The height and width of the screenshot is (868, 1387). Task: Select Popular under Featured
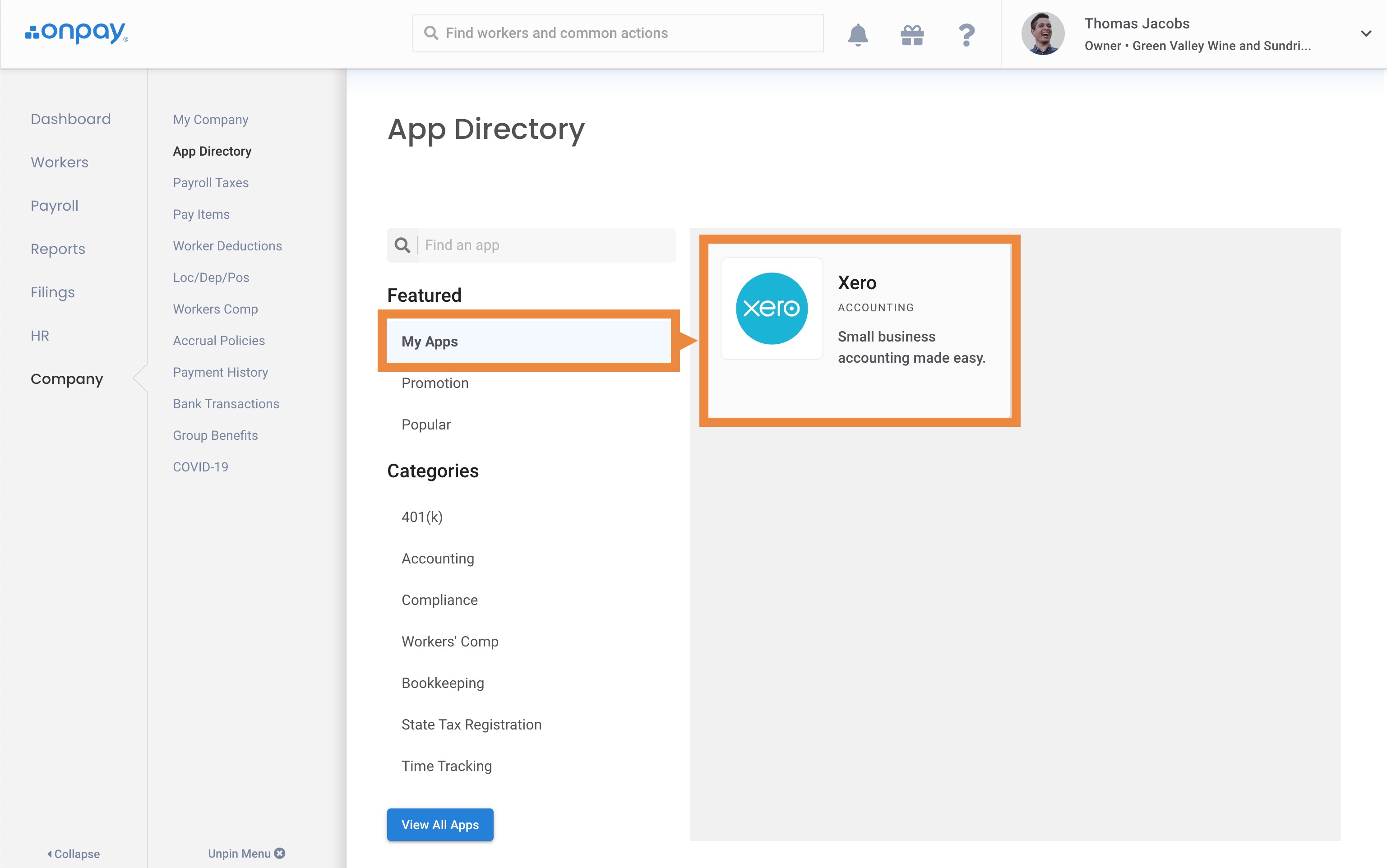pyautogui.click(x=426, y=424)
